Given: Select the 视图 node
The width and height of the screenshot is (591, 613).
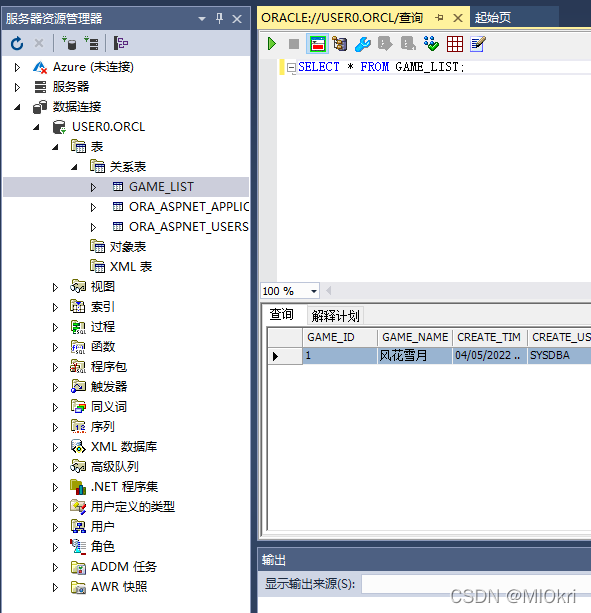Looking at the screenshot, I should [103, 287].
